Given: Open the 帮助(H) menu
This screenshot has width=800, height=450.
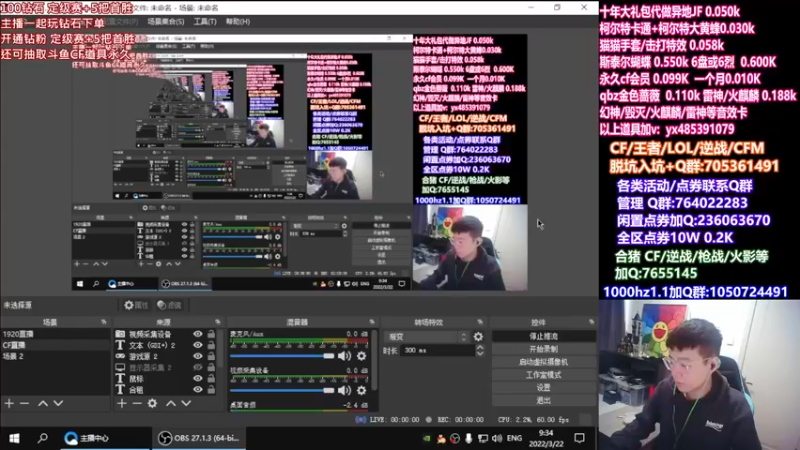Looking at the screenshot, I should (x=238, y=22).
